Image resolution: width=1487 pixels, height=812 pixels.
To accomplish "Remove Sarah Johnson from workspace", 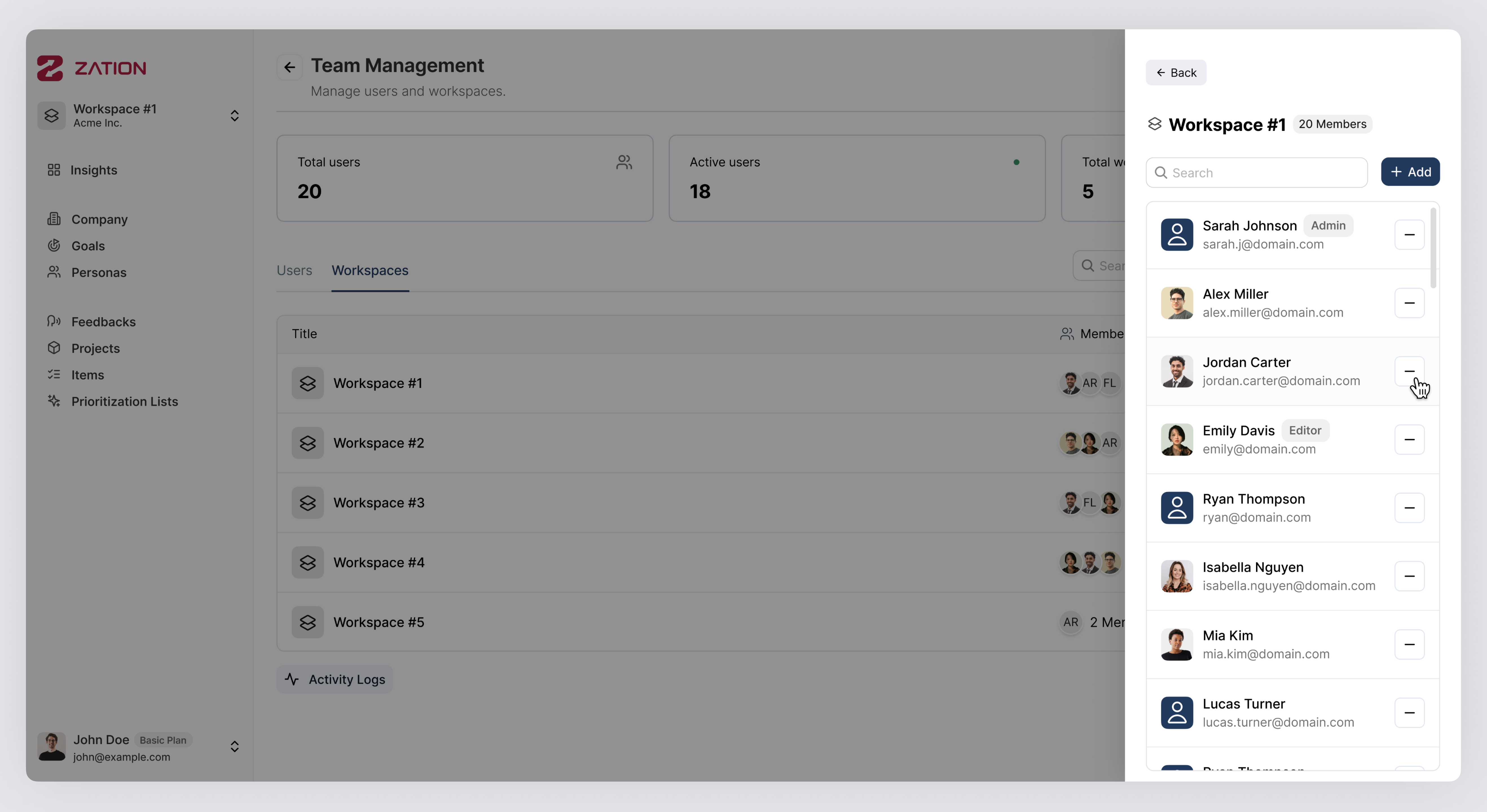I will [1409, 234].
